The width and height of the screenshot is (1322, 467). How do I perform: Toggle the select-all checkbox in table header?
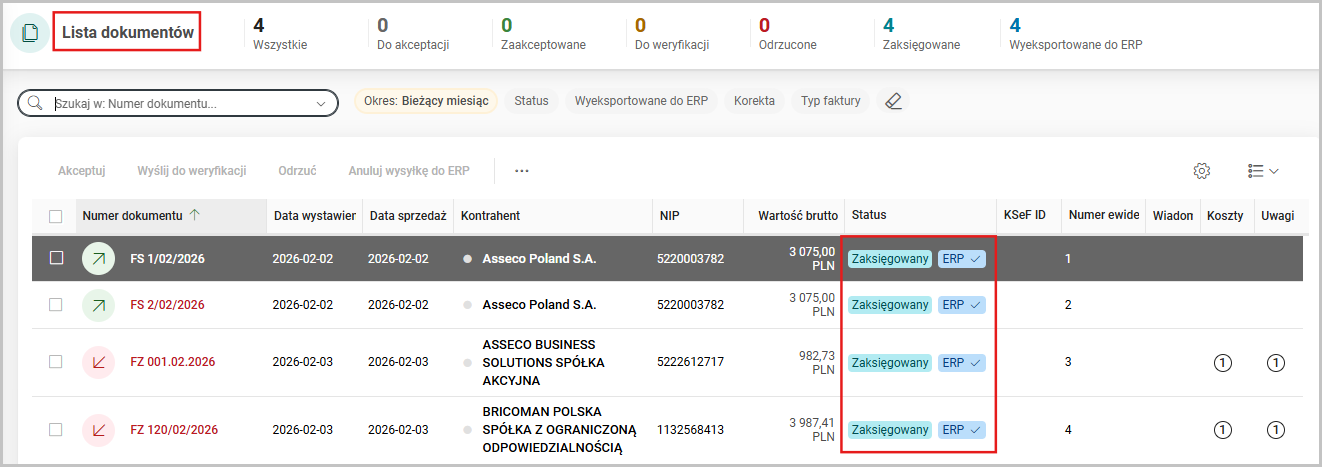(56, 216)
